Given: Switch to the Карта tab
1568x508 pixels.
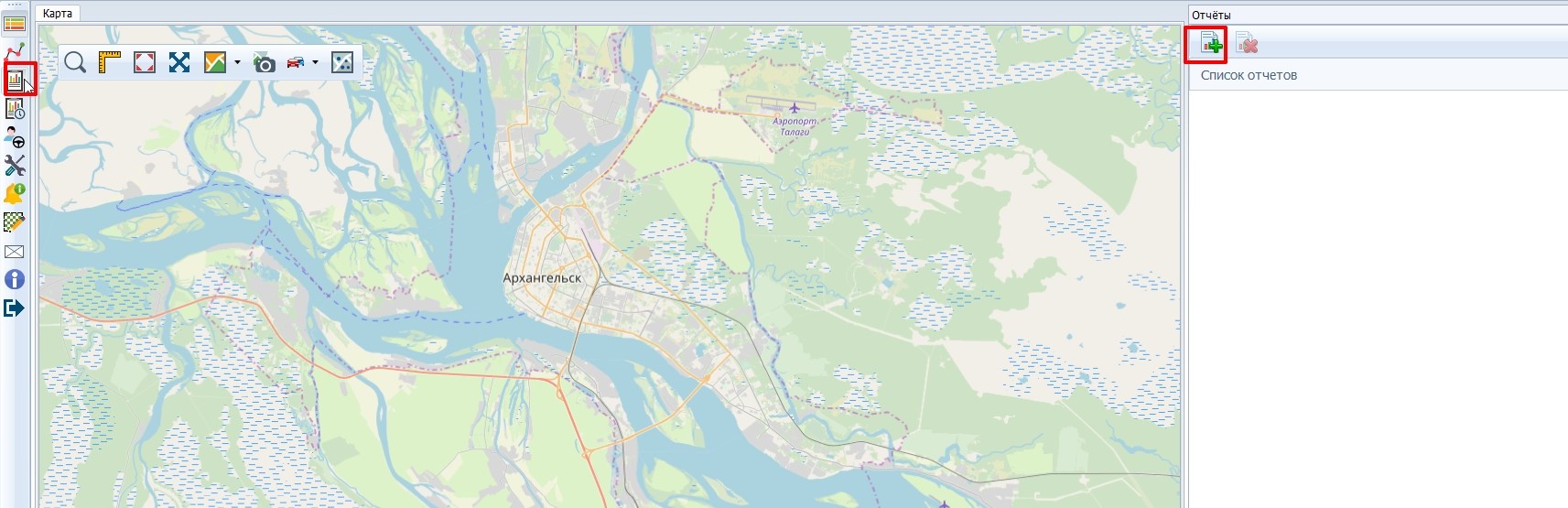Looking at the screenshot, I should [58, 14].
